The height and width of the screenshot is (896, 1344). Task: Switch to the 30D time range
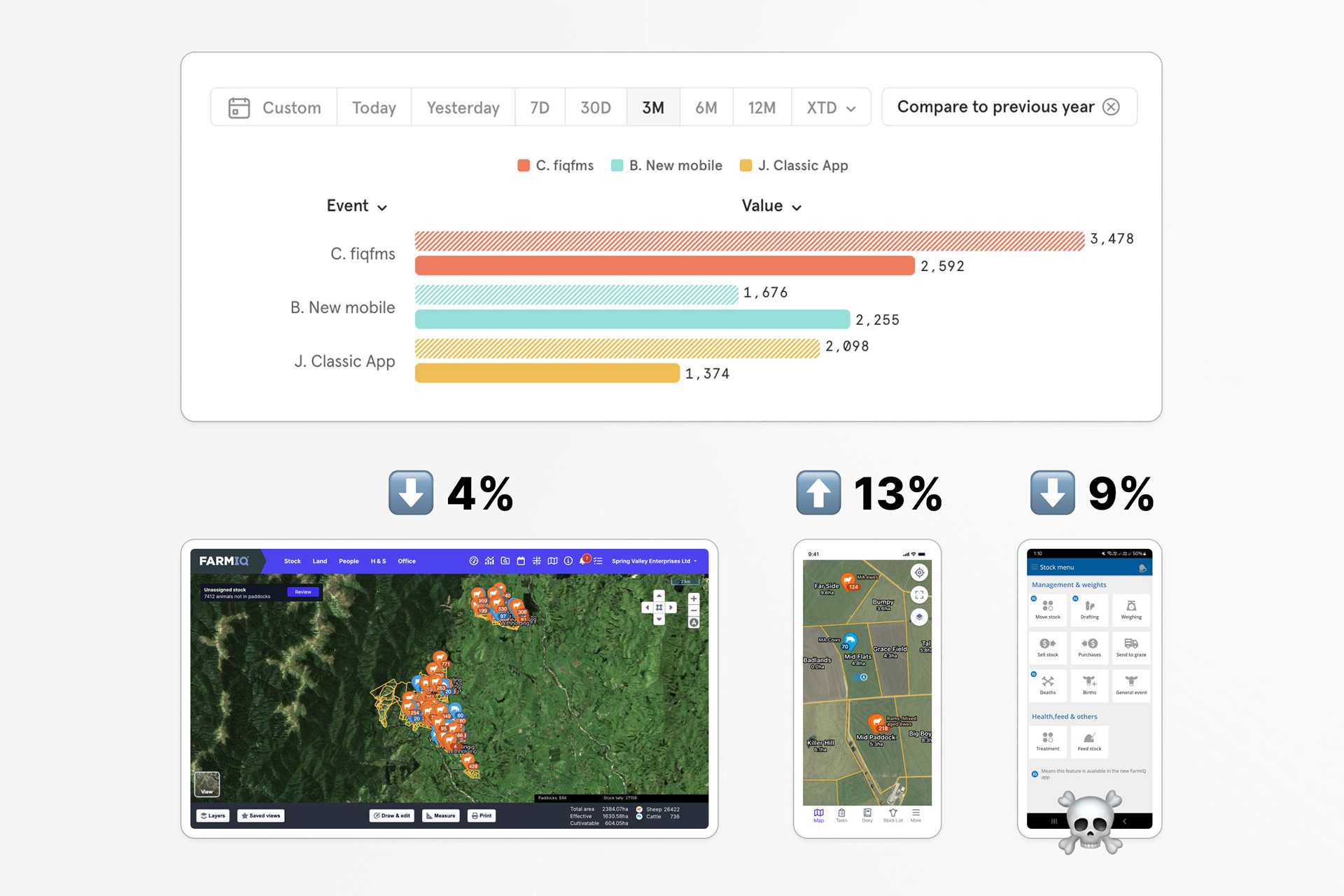pyautogui.click(x=595, y=108)
